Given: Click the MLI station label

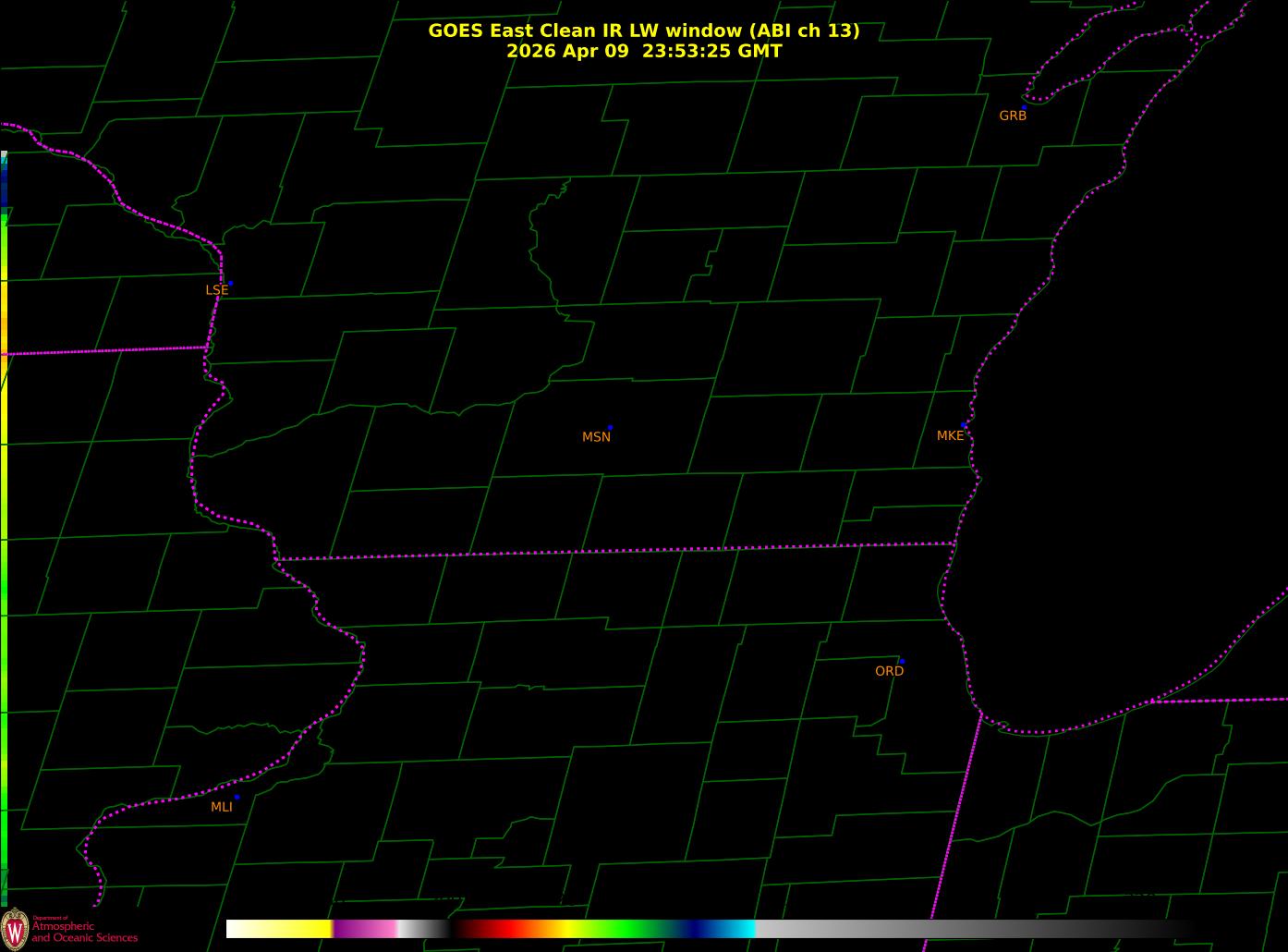Looking at the screenshot, I should (222, 807).
